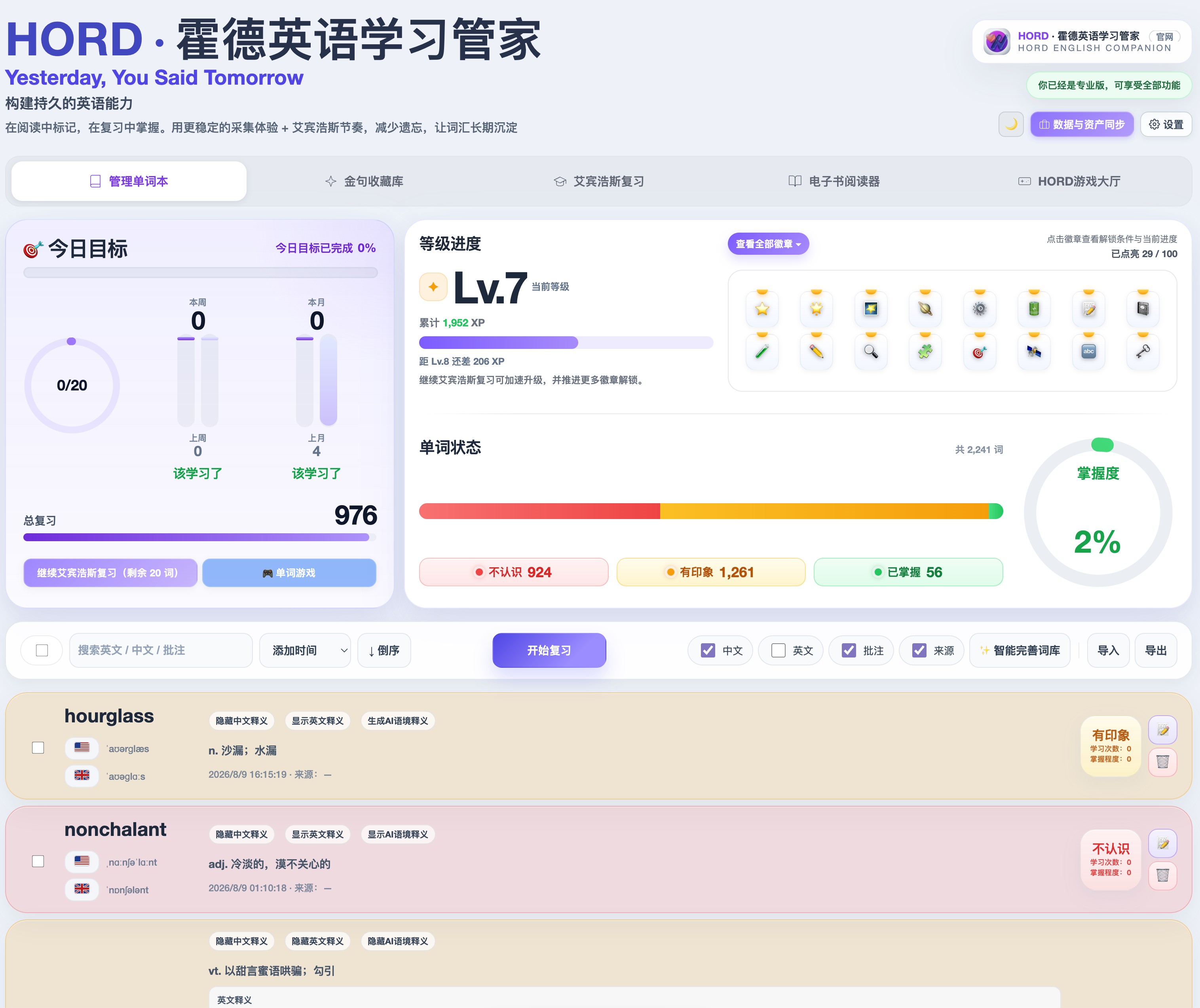This screenshot has width=1200, height=1008.
Task: Click the 导入 button
Action: pyautogui.click(x=1108, y=650)
